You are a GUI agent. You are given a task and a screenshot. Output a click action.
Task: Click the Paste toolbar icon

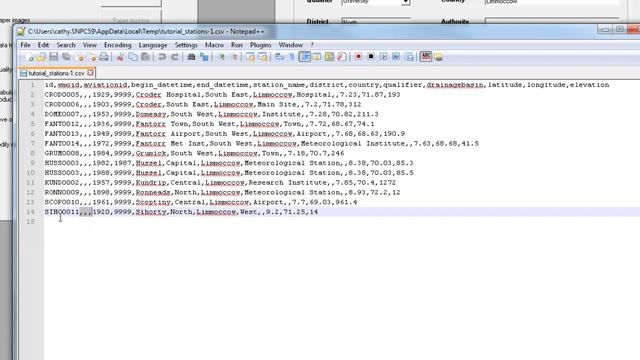tap(145, 57)
